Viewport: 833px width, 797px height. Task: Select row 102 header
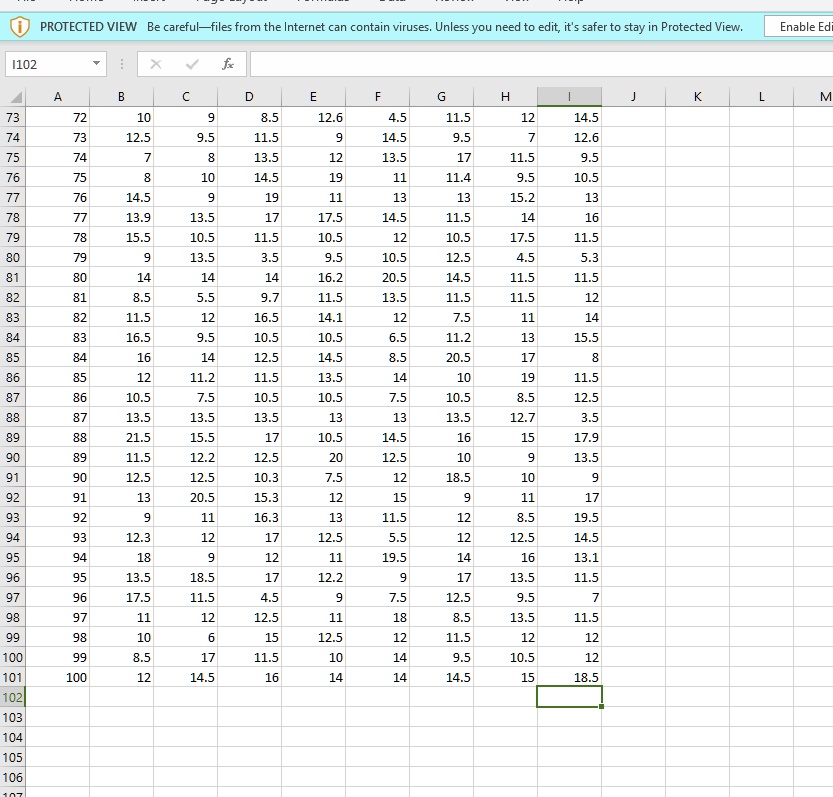coord(11,697)
